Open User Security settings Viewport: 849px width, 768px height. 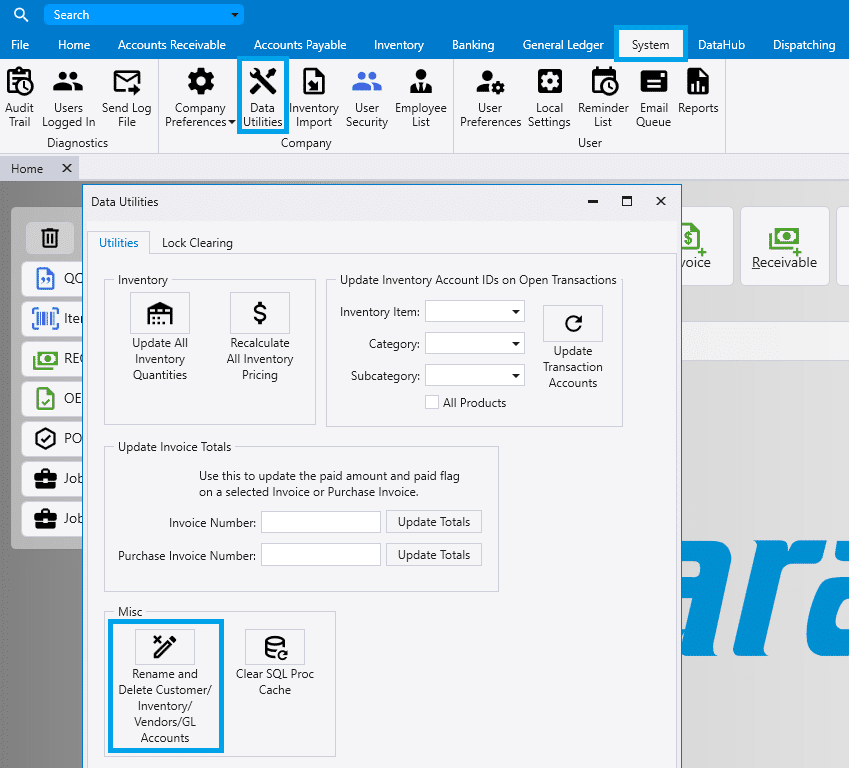pyautogui.click(x=367, y=97)
